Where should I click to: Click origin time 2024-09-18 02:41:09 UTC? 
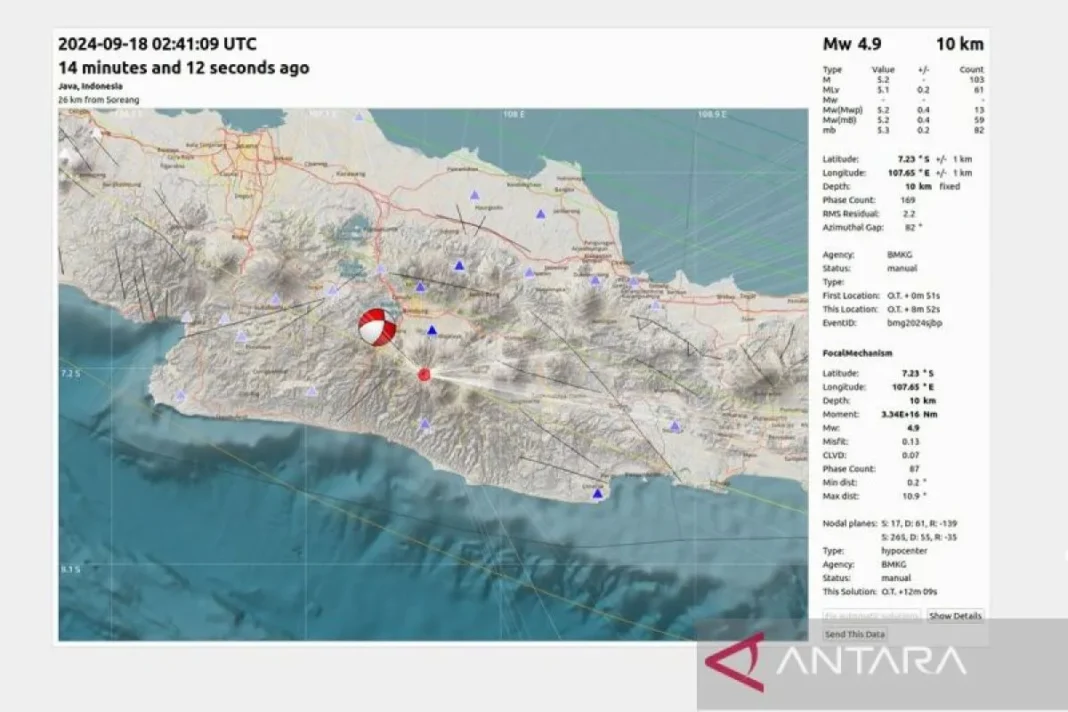(157, 44)
